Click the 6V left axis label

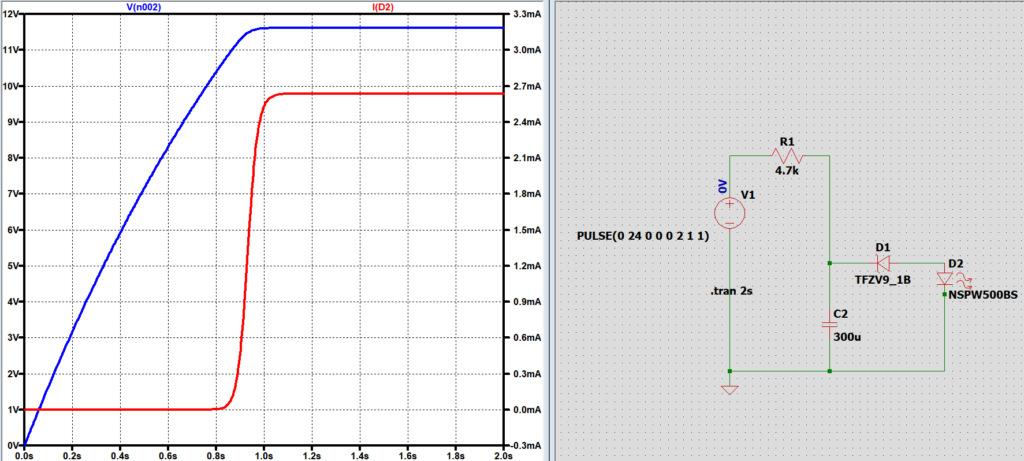pyautogui.click(x=14, y=230)
